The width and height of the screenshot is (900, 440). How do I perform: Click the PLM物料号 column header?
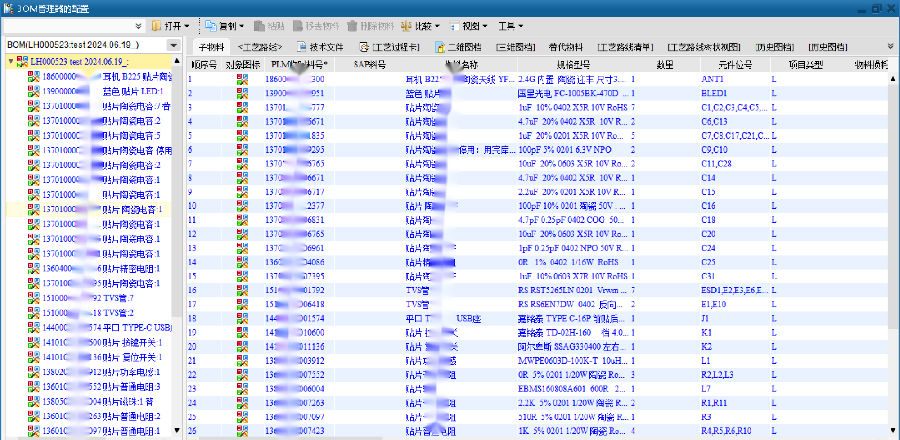click(x=299, y=65)
